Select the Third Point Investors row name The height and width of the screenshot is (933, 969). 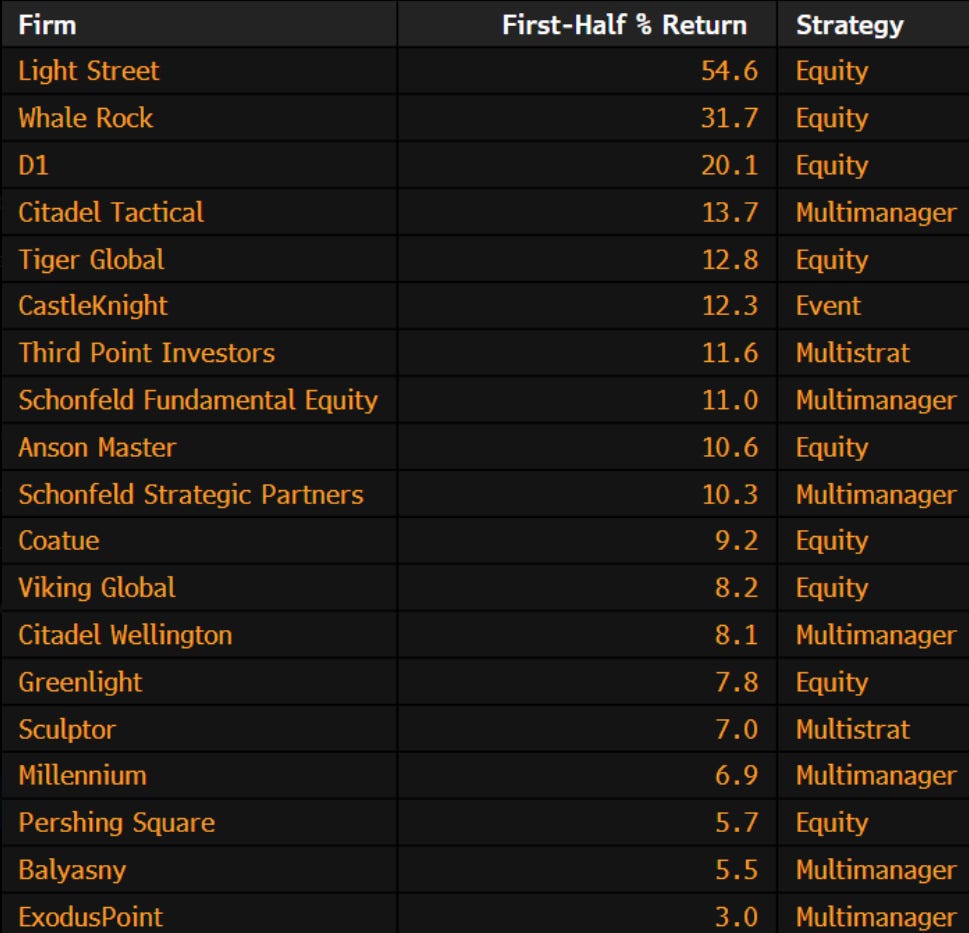146,353
